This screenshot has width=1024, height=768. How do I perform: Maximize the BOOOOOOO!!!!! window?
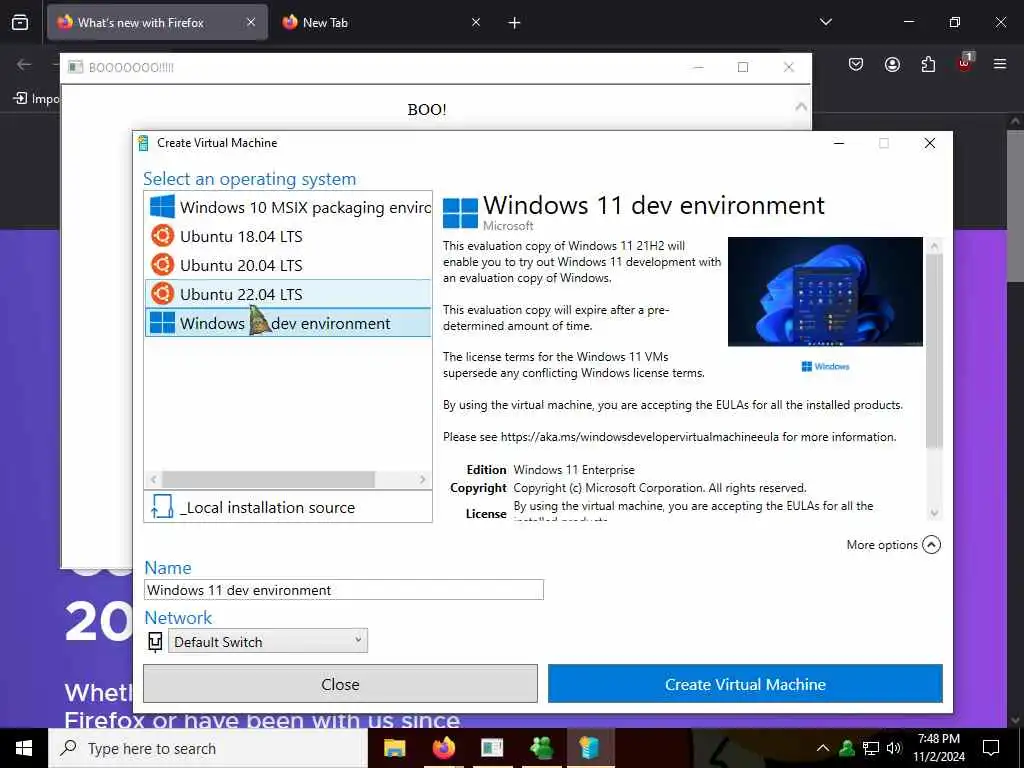coord(743,67)
